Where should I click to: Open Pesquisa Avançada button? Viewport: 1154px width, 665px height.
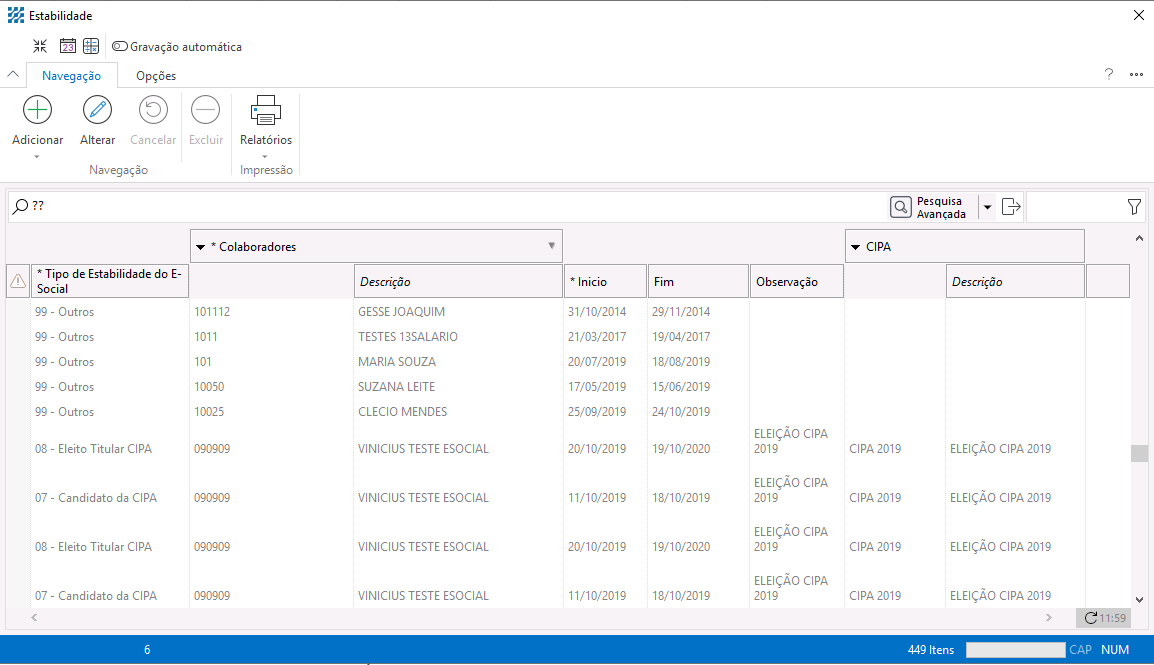[x=929, y=207]
